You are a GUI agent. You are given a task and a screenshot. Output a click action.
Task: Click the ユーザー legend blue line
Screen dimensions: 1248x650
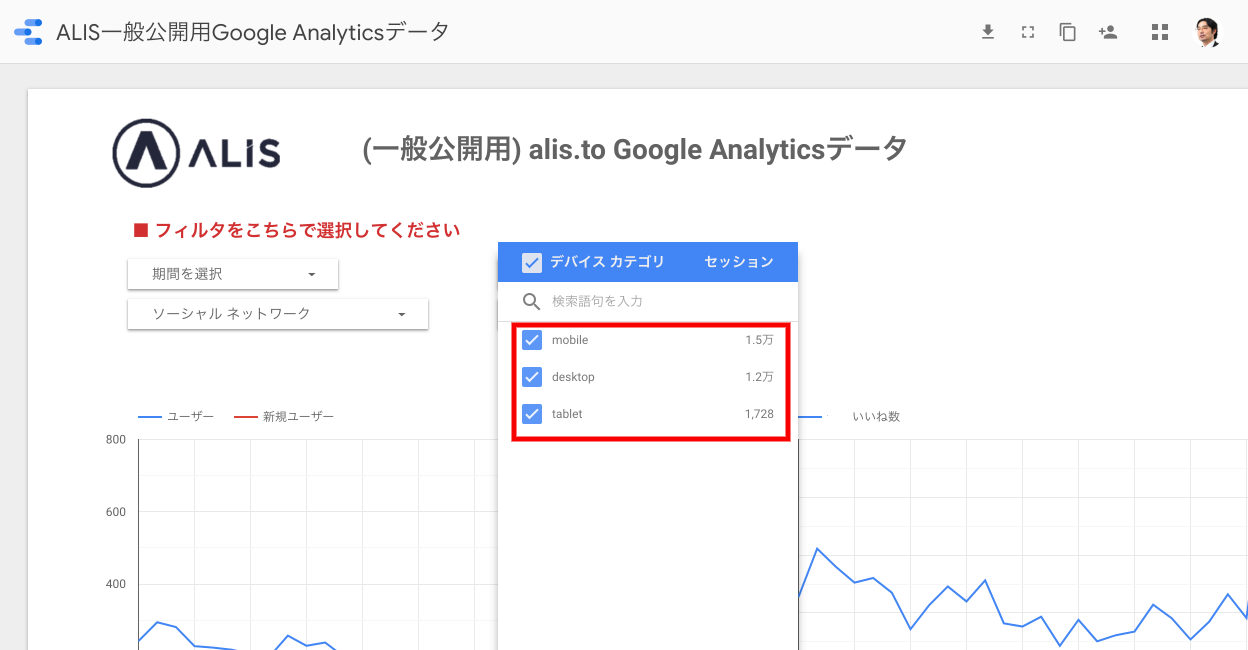tap(149, 416)
